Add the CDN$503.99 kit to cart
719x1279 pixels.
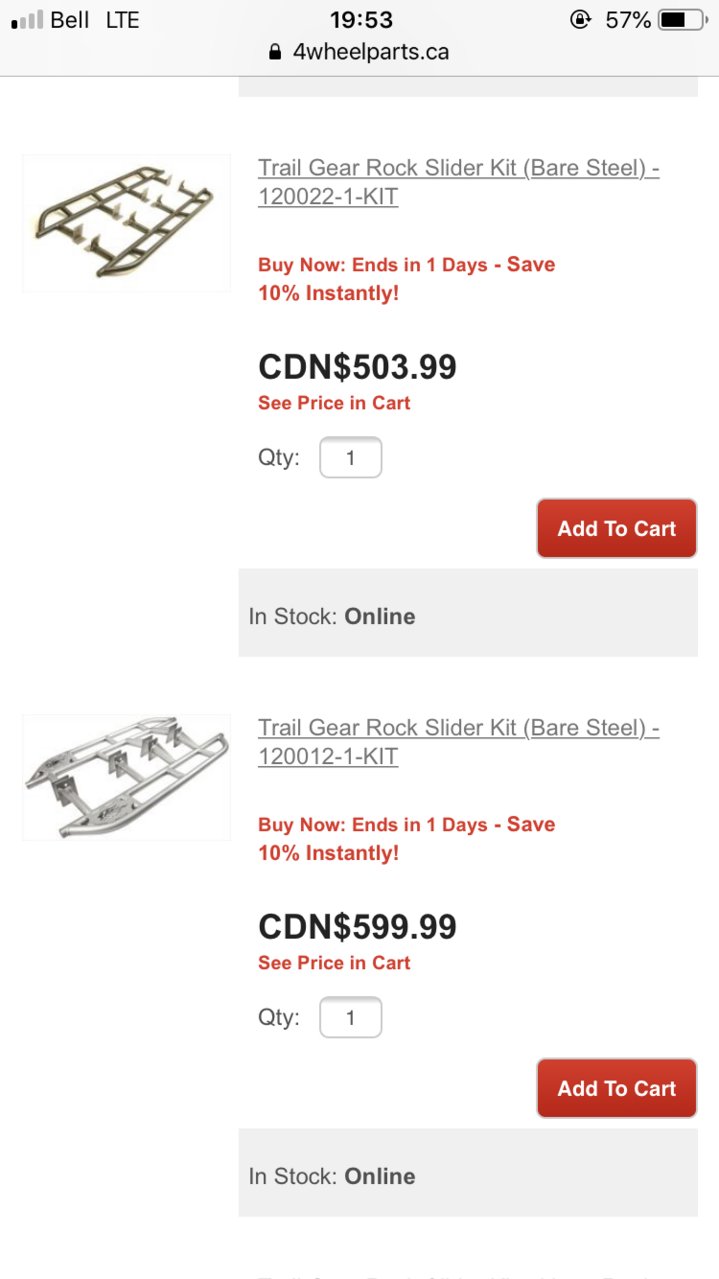click(x=617, y=528)
